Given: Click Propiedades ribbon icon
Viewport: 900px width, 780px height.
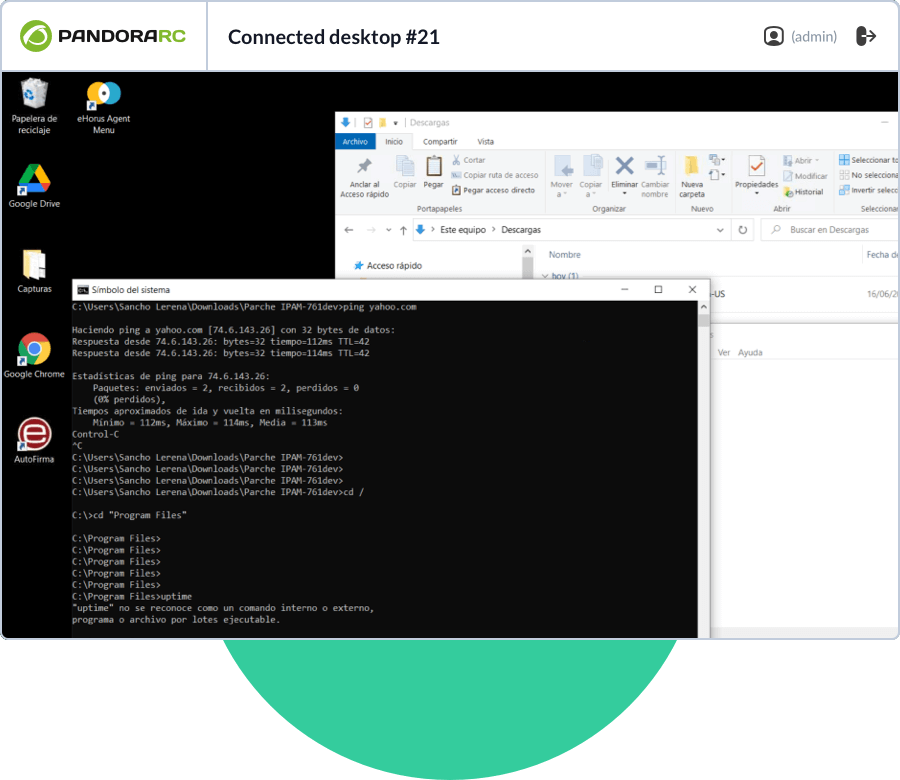Looking at the screenshot, I should 757,172.
